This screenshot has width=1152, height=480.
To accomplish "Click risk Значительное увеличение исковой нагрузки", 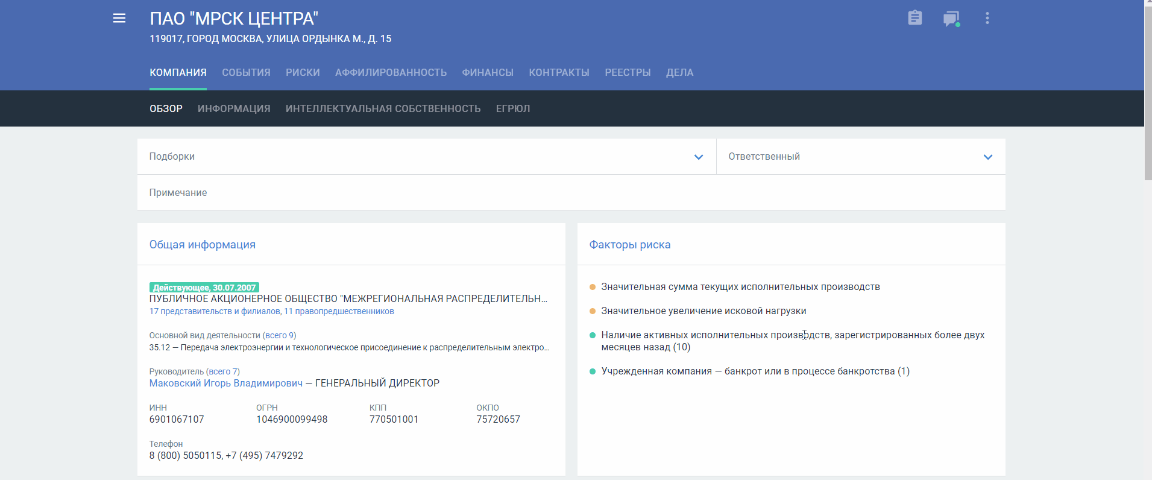I will click(703, 311).
